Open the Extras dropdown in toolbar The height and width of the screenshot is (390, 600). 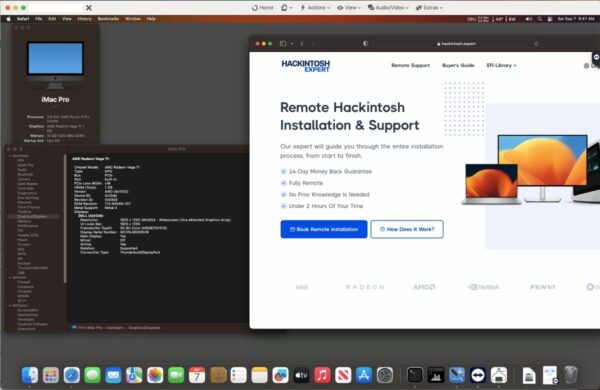[429, 8]
